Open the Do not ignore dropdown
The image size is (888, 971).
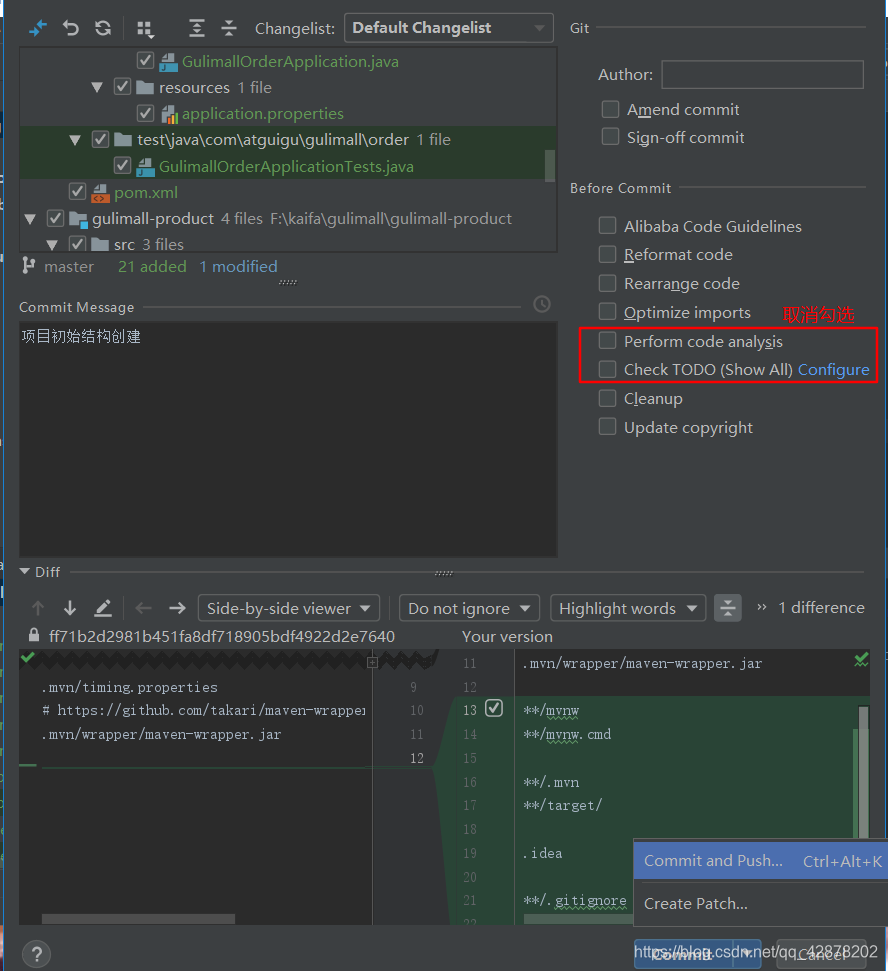tap(469, 608)
